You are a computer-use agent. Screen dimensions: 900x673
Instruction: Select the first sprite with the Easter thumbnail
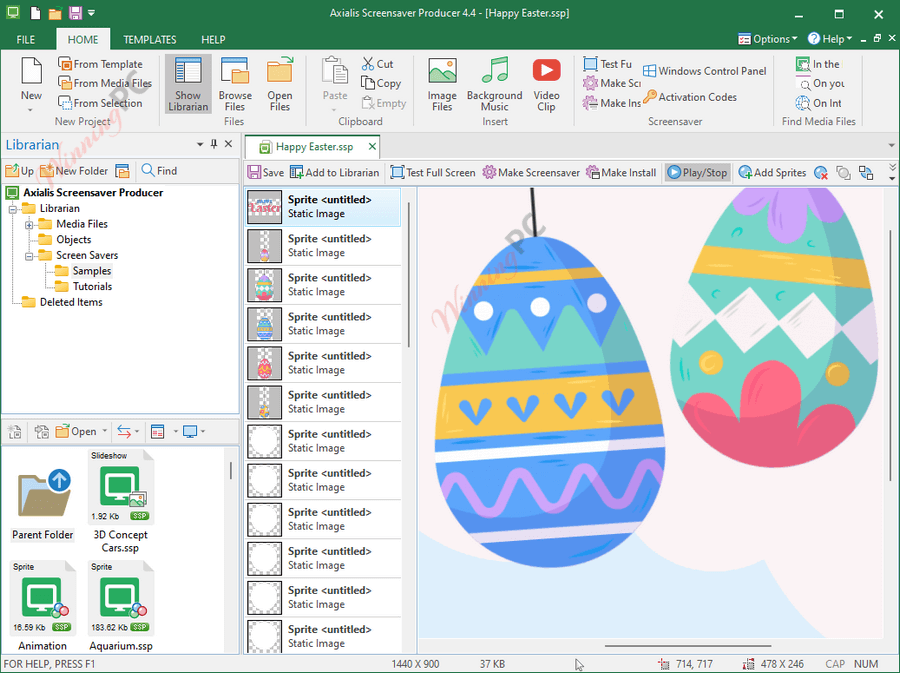click(x=323, y=207)
